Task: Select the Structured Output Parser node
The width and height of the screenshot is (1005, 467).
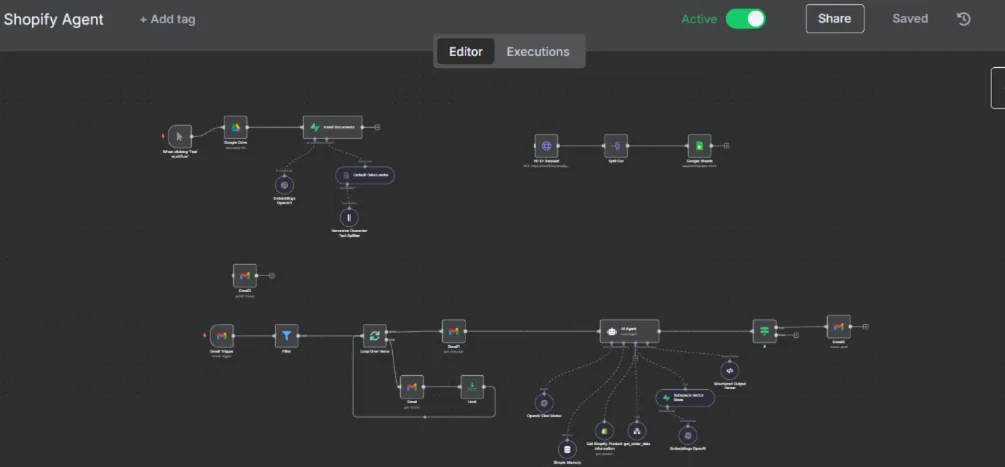Action: (x=729, y=370)
